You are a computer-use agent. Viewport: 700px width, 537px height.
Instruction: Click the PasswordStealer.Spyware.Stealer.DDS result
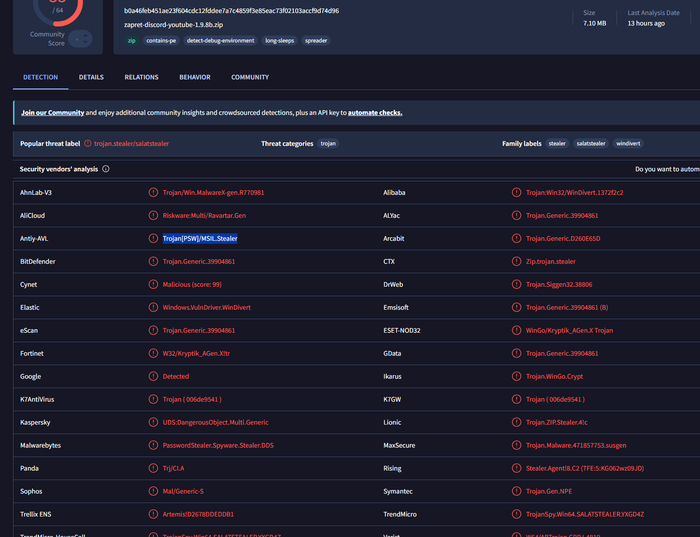218,445
